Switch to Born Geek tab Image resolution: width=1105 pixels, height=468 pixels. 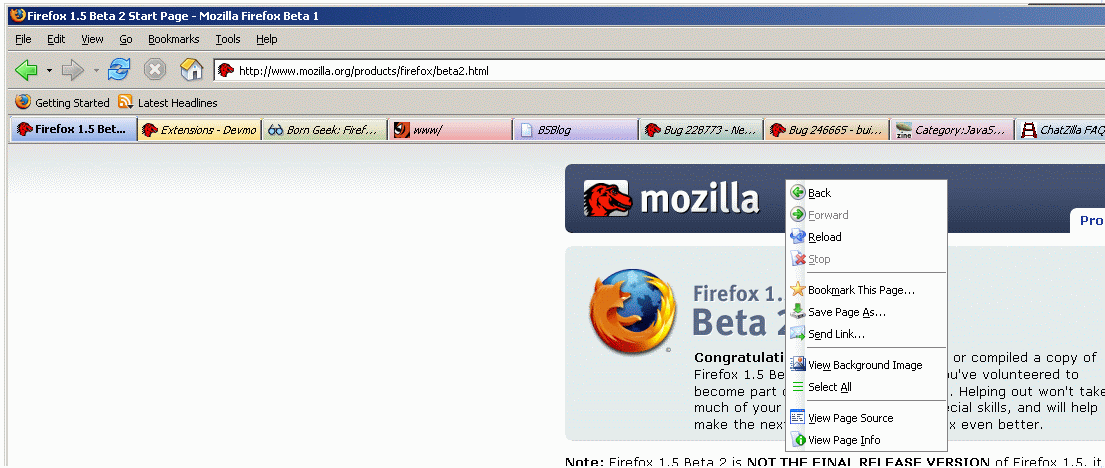(x=325, y=130)
